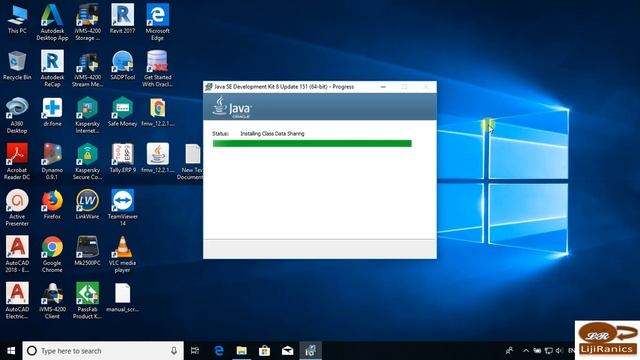Open the This PC desktop icon
The width and height of the screenshot is (640, 360).
[17, 20]
